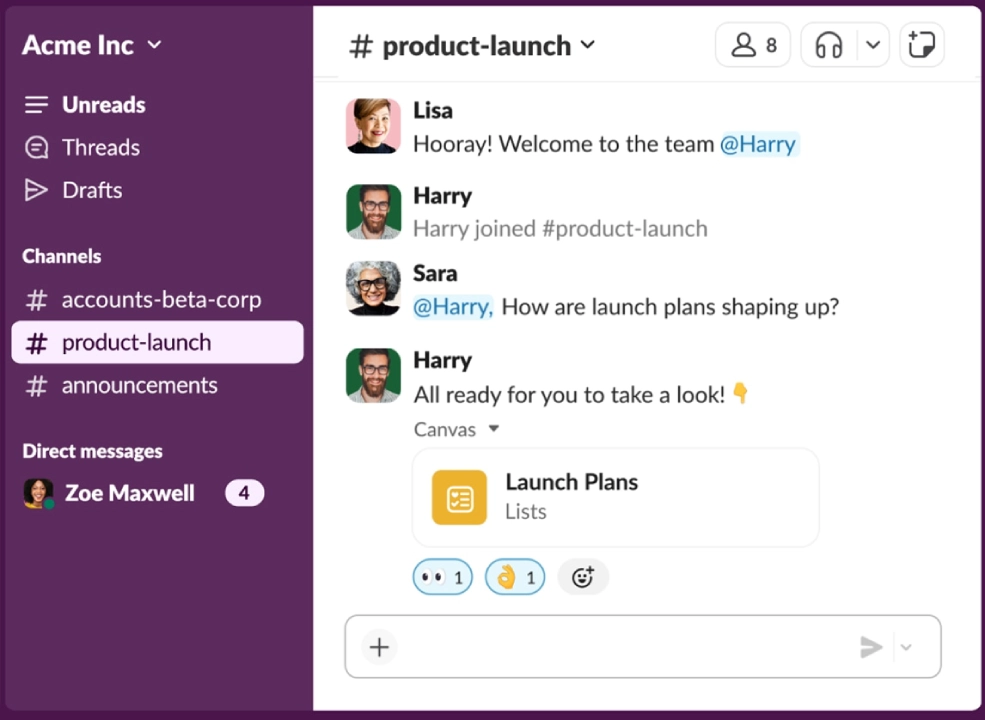
Task: Click the send message arrow icon
Action: point(871,647)
